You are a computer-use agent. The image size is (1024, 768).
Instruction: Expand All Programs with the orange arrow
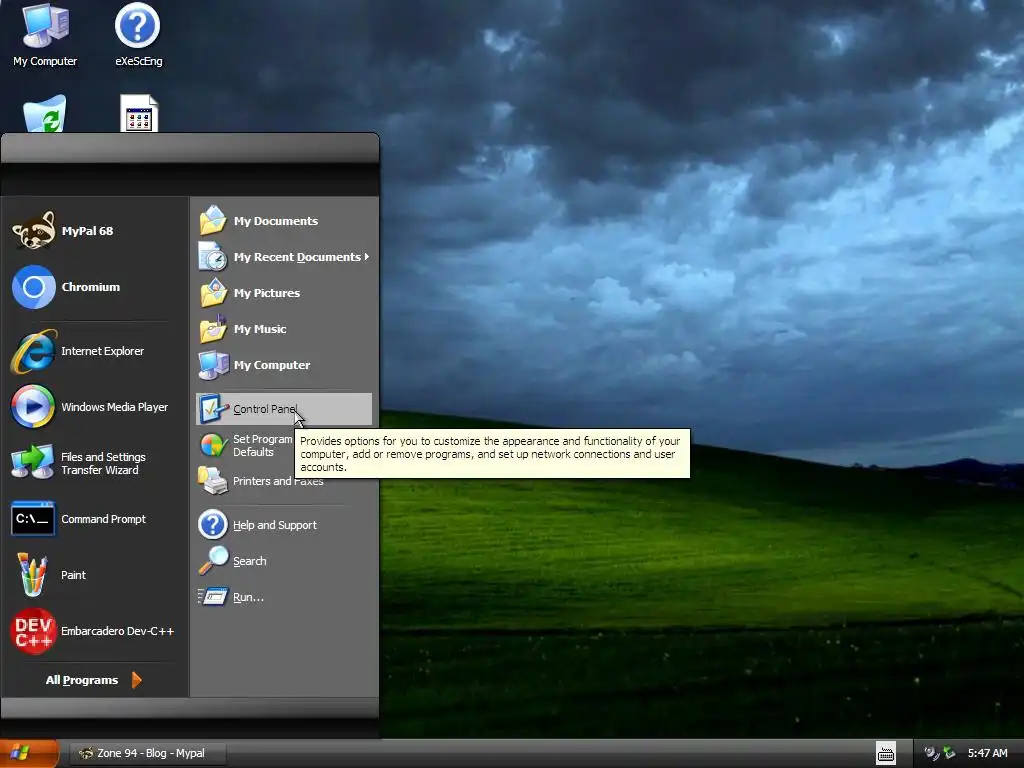pos(136,680)
